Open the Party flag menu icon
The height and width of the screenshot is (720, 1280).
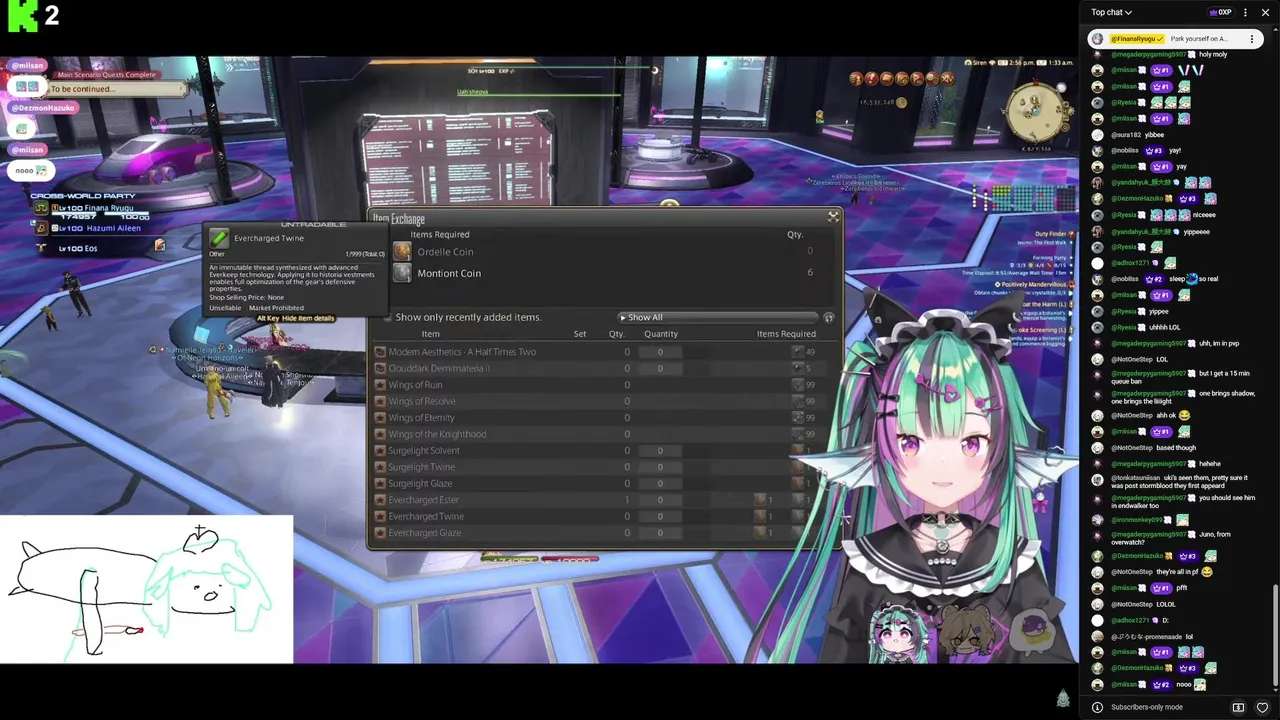coord(917,79)
